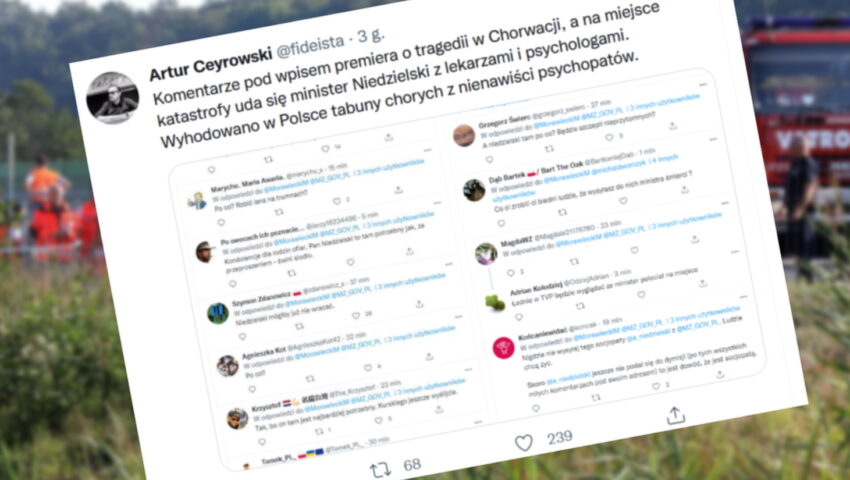850x480 pixels.
Task: Share Marychu Maria Awaria's reply
Action: coord(398,190)
